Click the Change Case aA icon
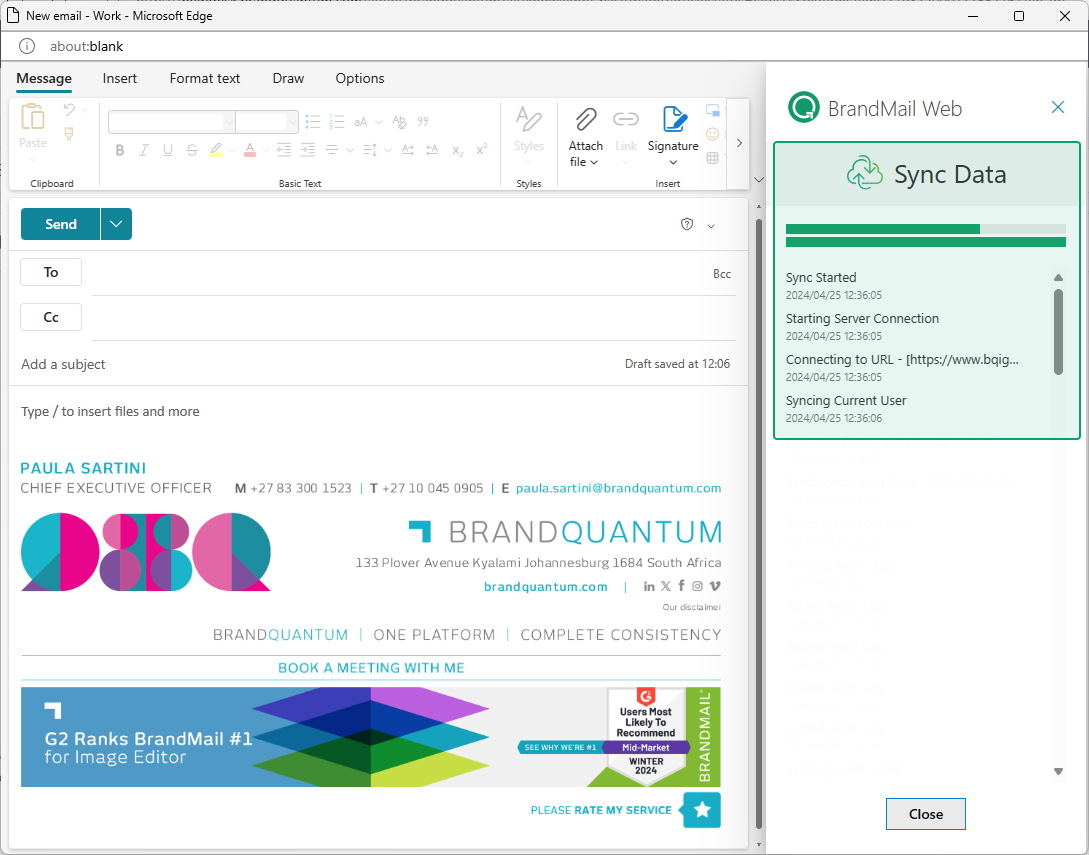 [360, 122]
